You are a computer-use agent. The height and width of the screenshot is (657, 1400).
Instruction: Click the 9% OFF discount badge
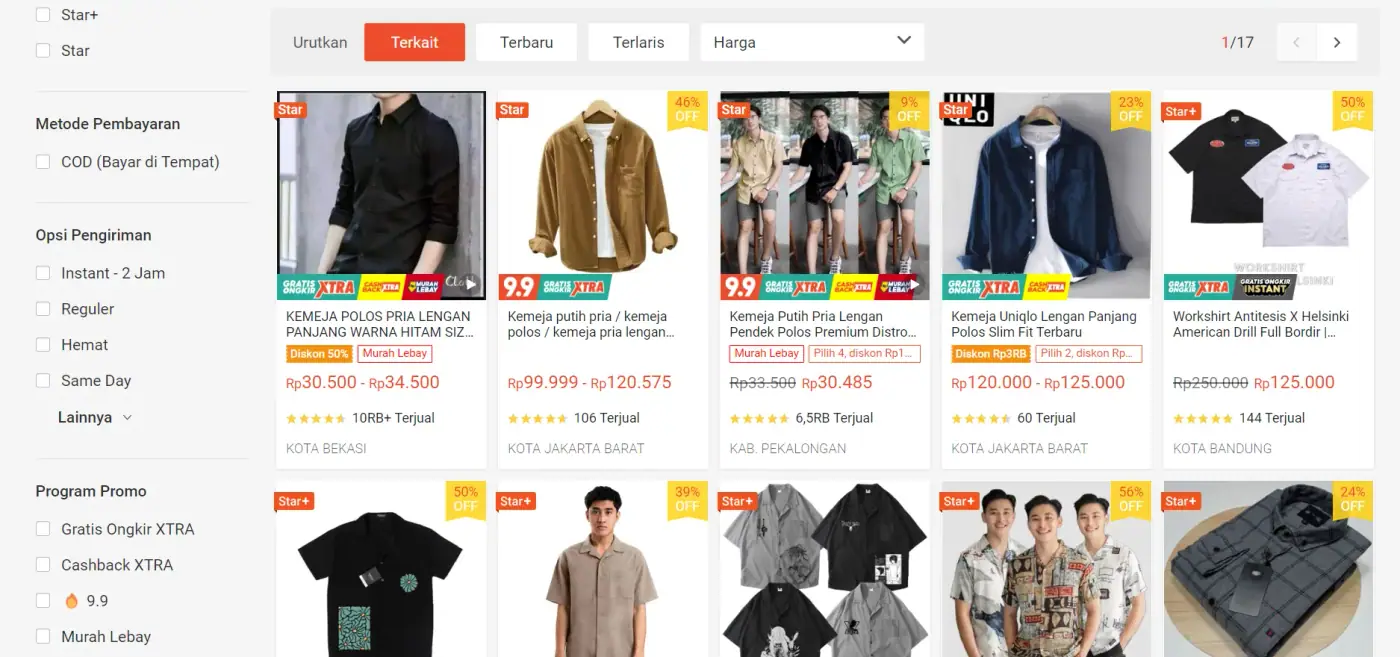point(909,109)
